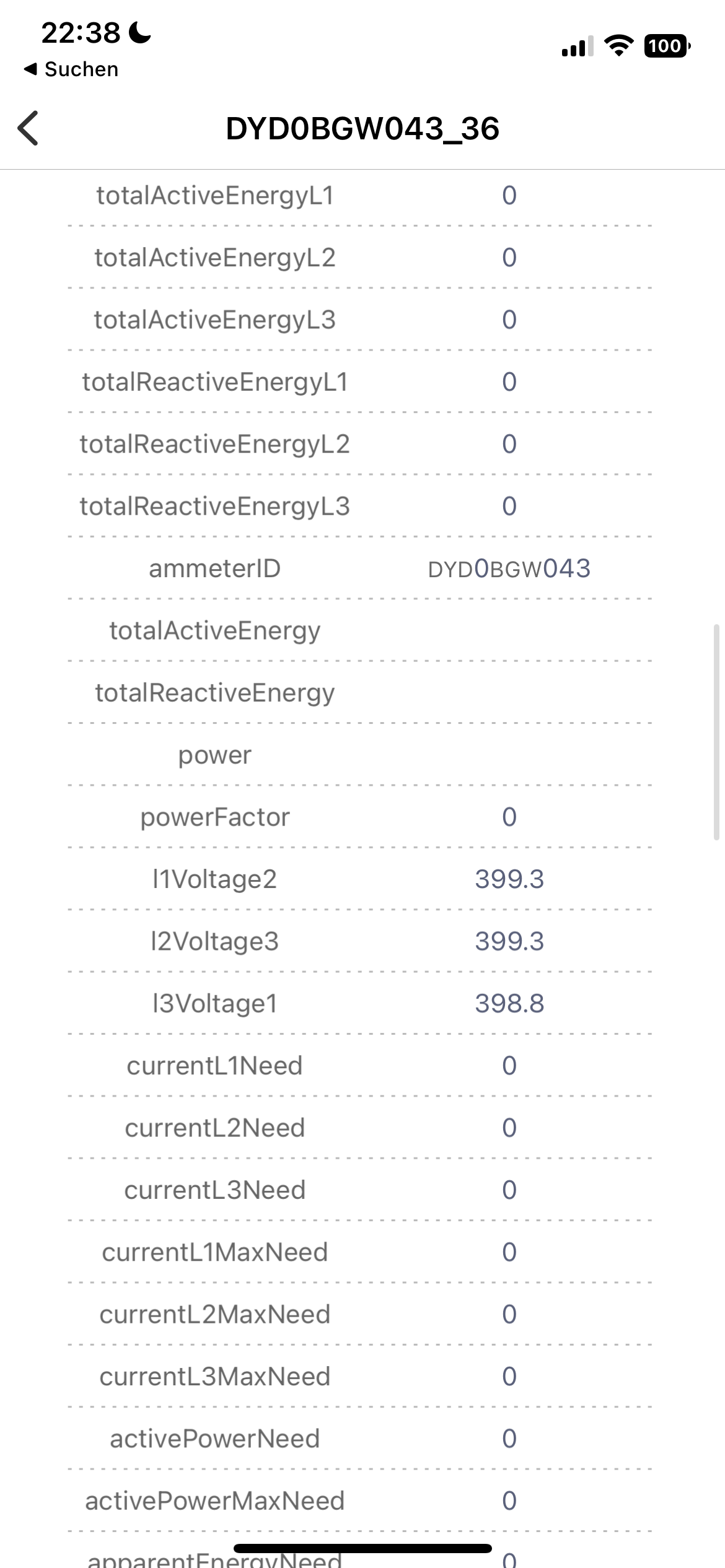
Task: Tap the l3Voltage1 value 398.8
Action: [x=509, y=1004]
